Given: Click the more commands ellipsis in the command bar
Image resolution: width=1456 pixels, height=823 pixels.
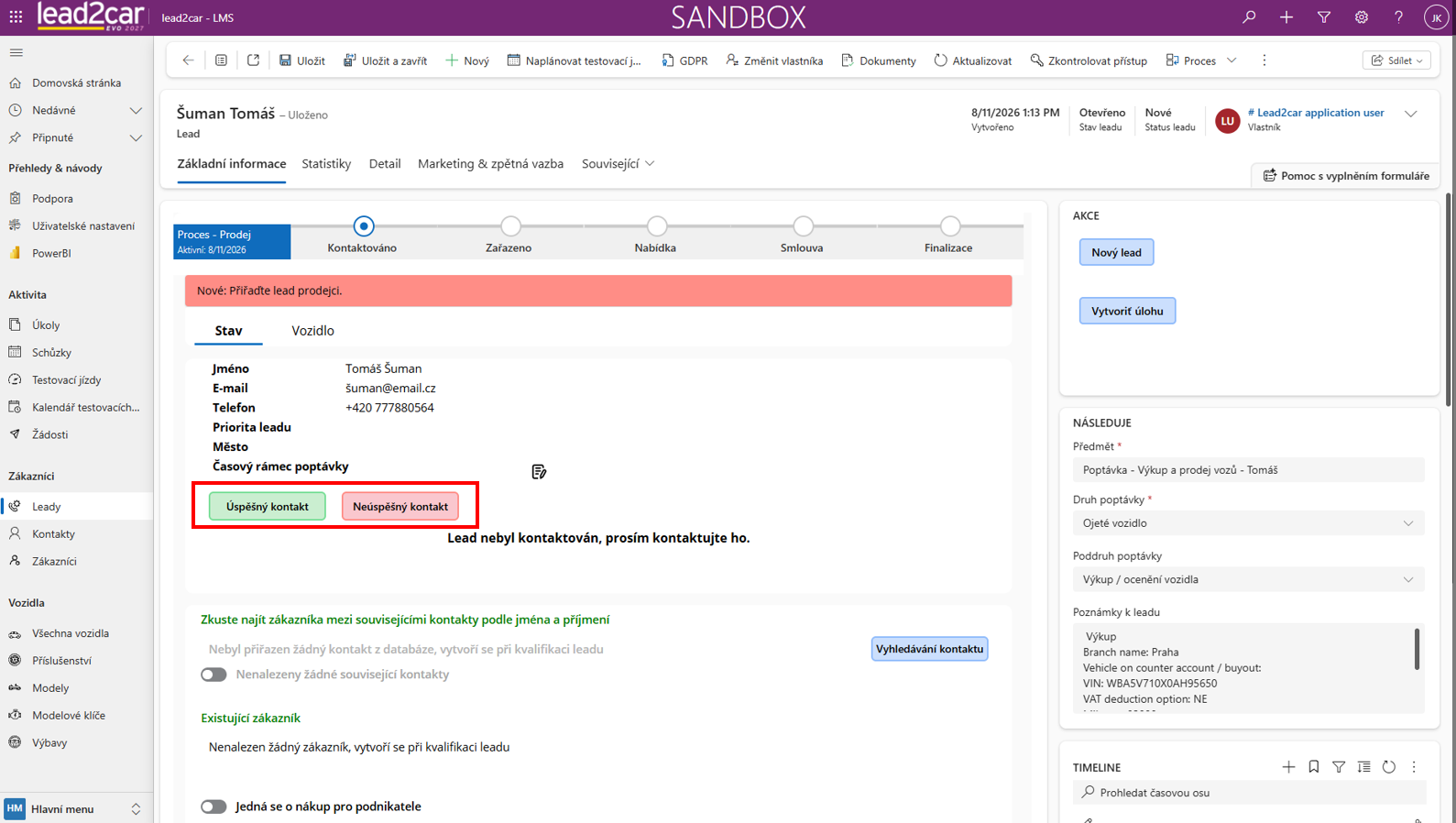Looking at the screenshot, I should tap(1264, 60).
